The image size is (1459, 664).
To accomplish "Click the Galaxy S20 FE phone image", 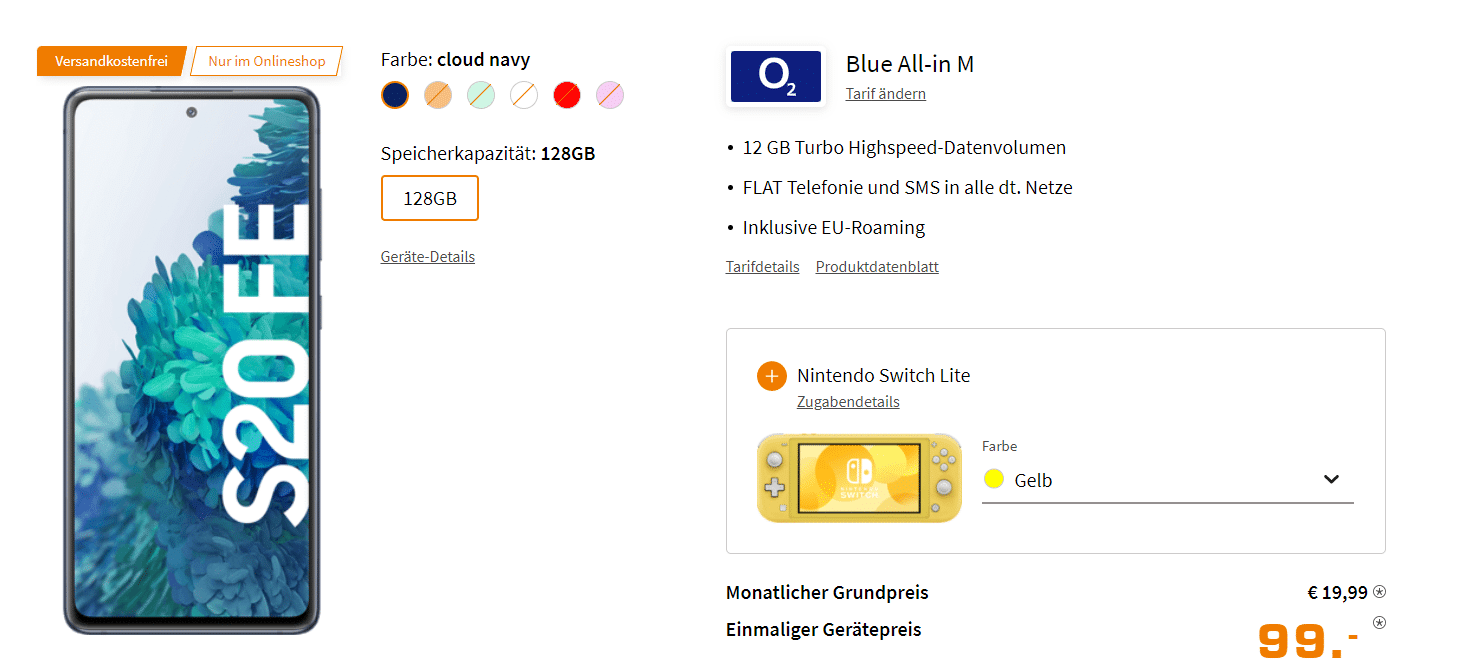I will pos(192,360).
